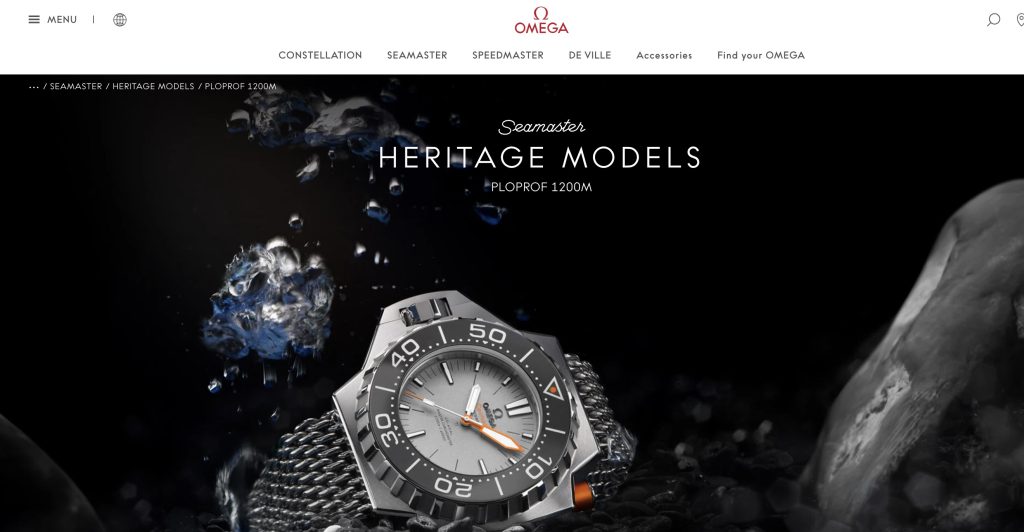Select DE VILLE in the top navigation
The width and height of the screenshot is (1024, 532).
point(590,55)
